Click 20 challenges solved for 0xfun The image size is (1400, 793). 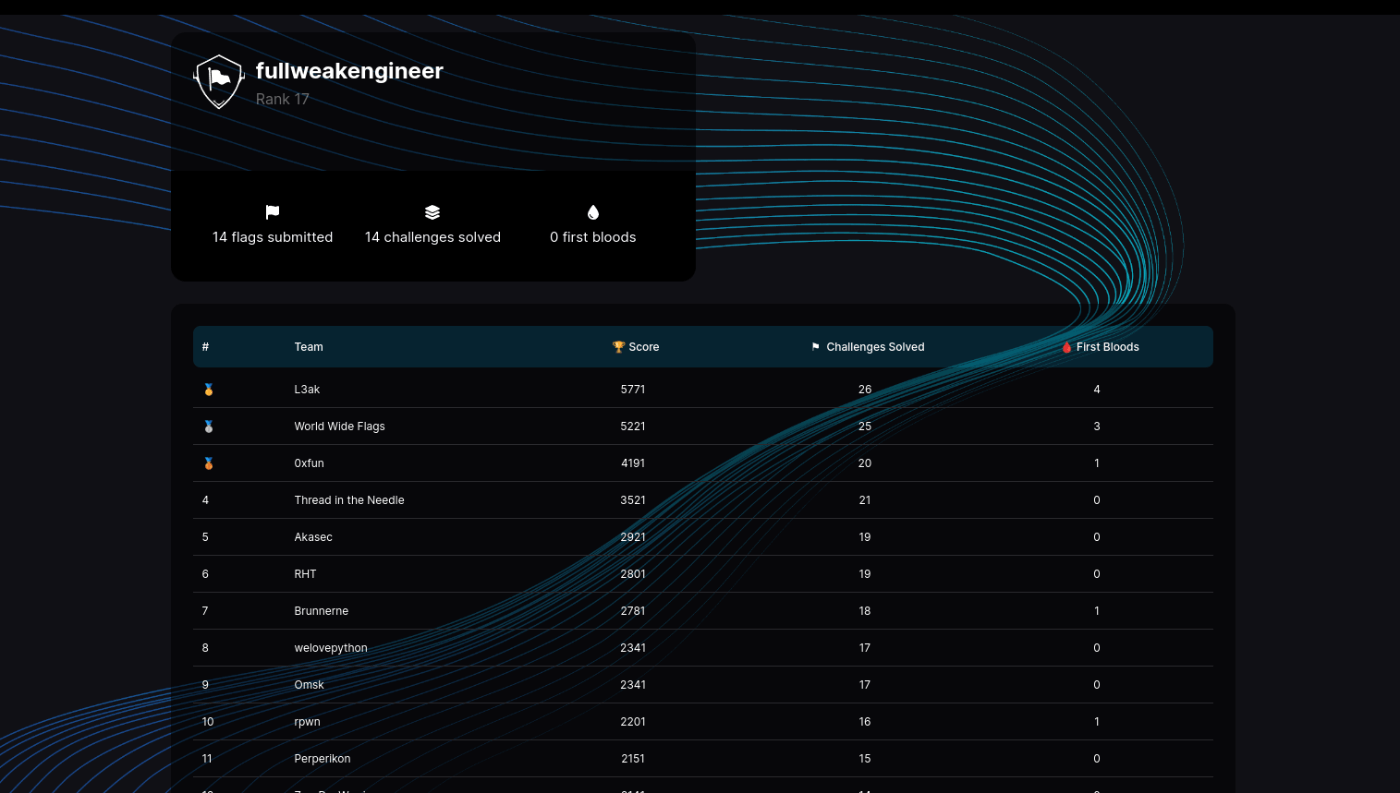coord(865,463)
